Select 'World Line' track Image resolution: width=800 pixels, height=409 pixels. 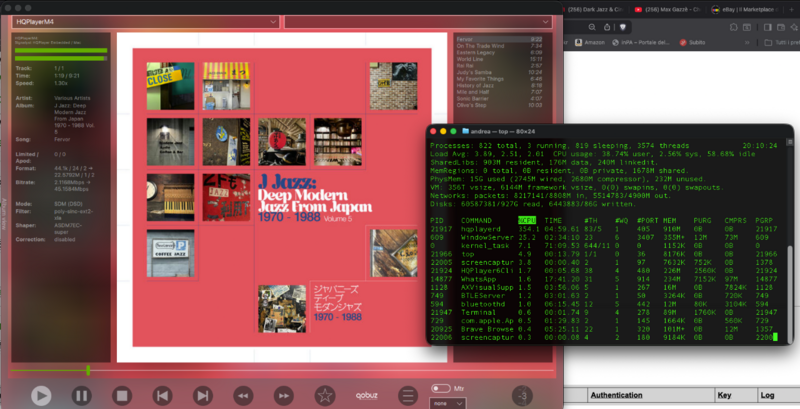(x=499, y=59)
